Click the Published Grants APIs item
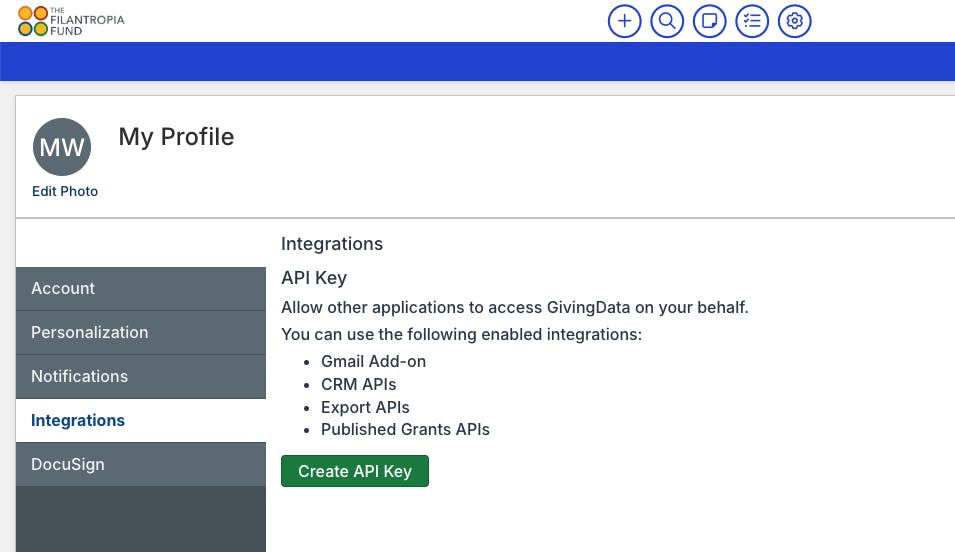 pos(405,430)
